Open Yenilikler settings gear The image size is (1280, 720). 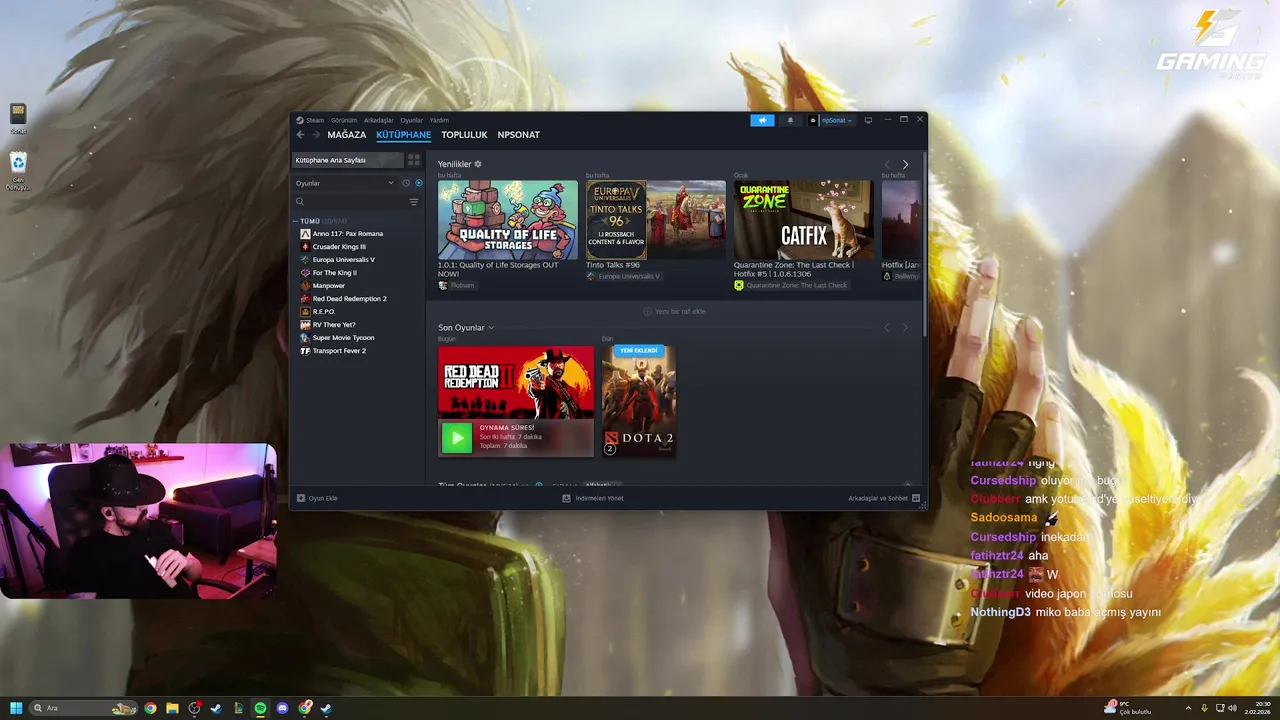point(478,164)
